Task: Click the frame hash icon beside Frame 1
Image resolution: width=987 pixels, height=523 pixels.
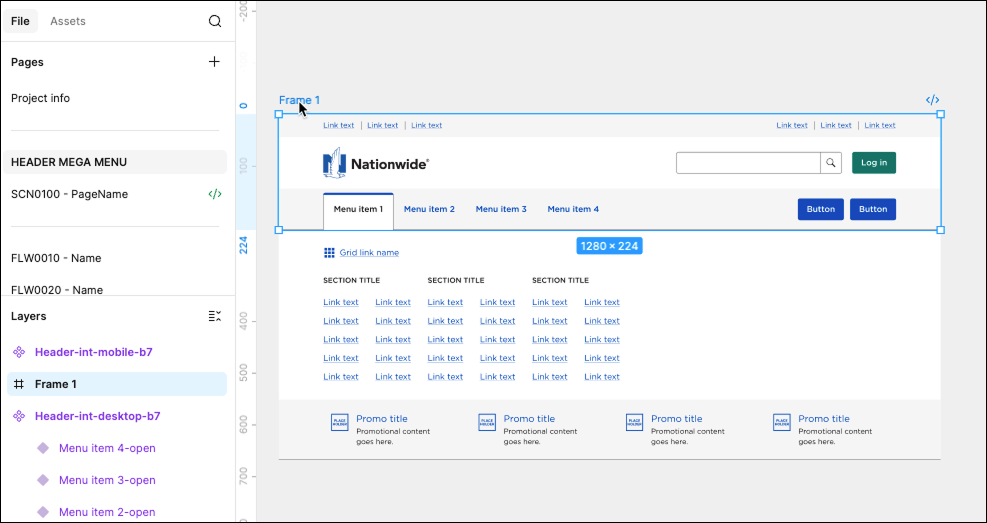Action: (20, 384)
